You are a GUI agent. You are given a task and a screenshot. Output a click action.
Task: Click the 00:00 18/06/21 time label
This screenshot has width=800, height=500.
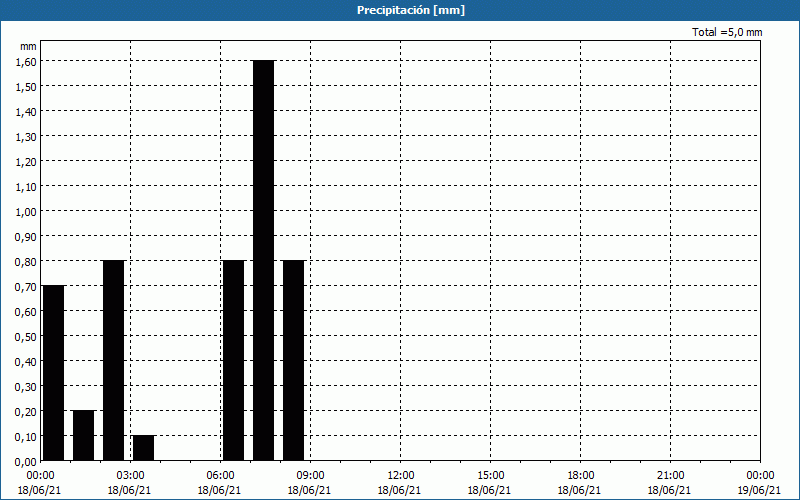[40, 483]
